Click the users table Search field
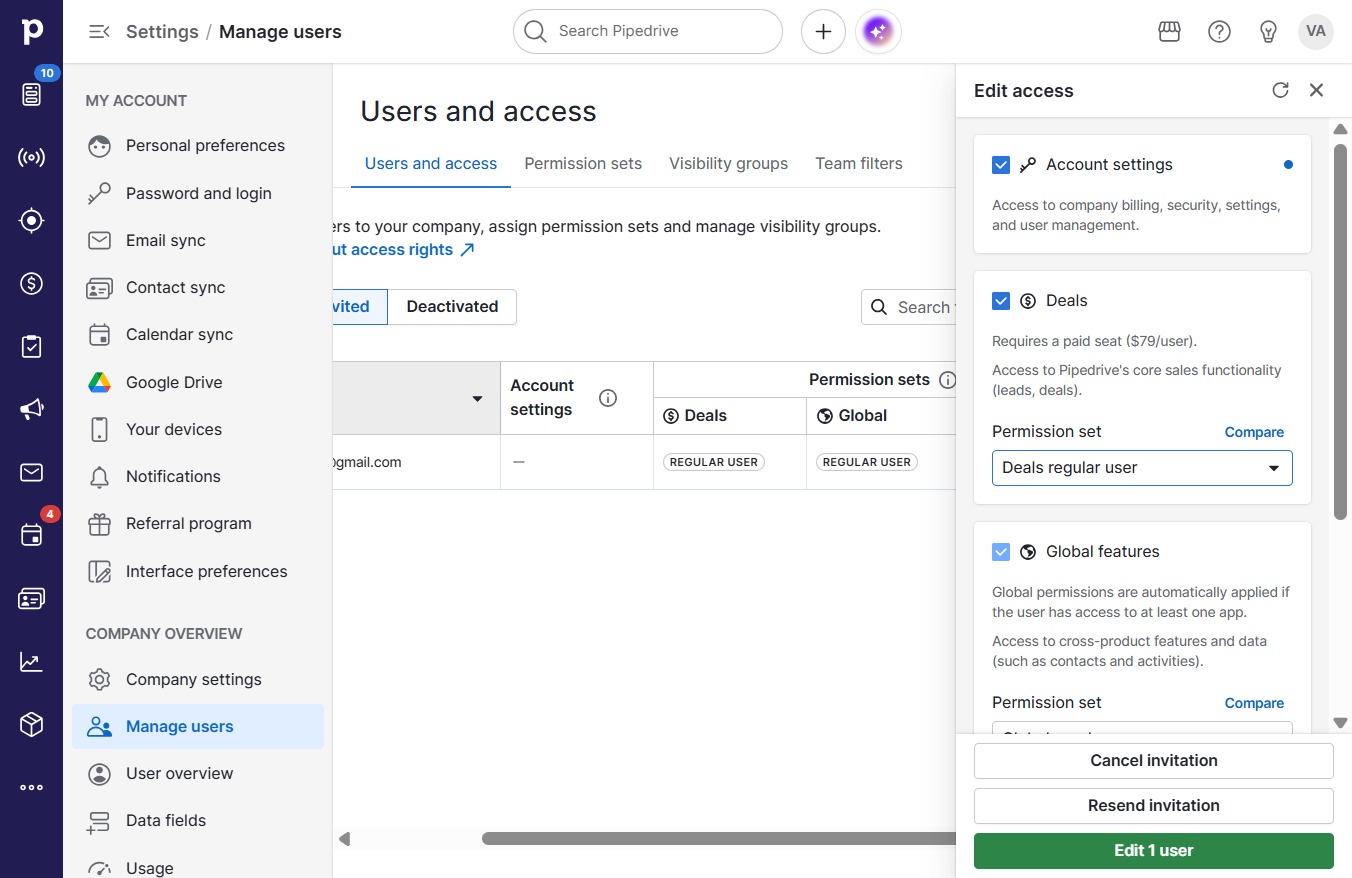 pyautogui.click(x=908, y=307)
